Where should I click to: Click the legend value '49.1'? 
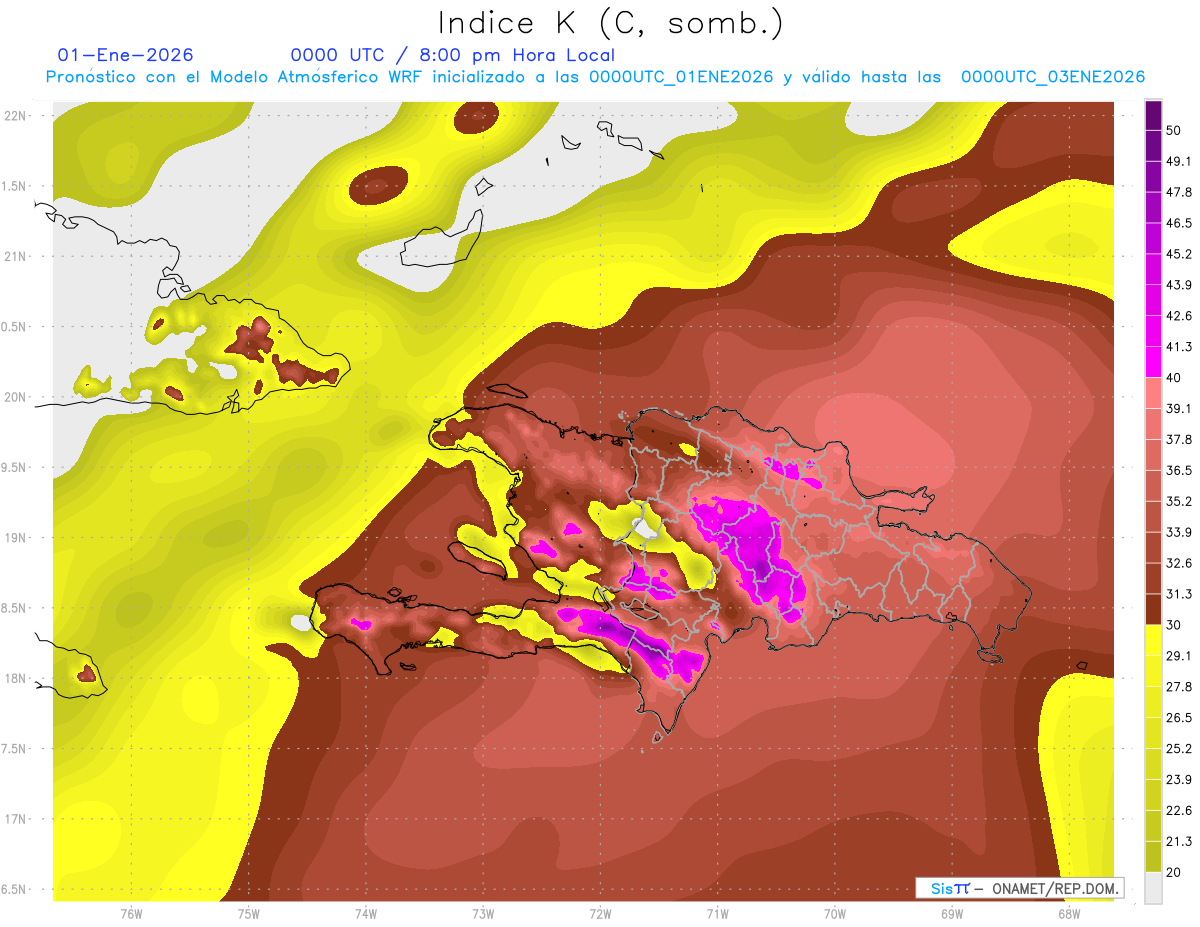click(x=1178, y=161)
